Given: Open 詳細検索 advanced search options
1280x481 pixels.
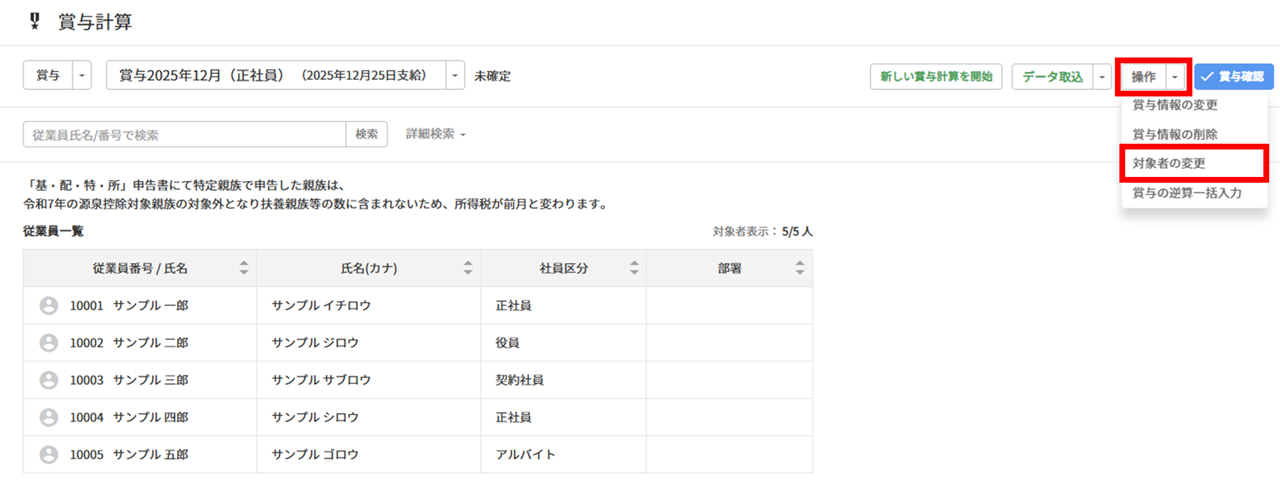Looking at the screenshot, I should point(436,134).
